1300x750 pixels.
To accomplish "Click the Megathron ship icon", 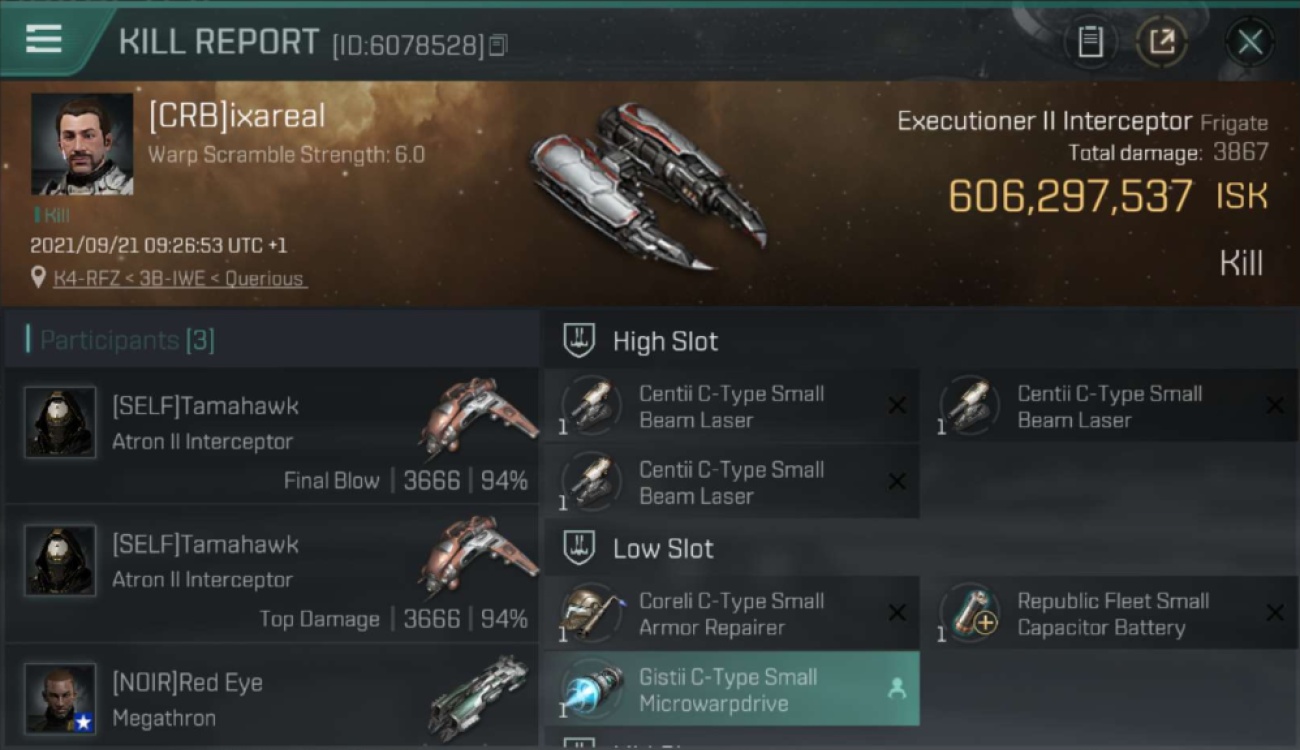I will pos(478,697).
